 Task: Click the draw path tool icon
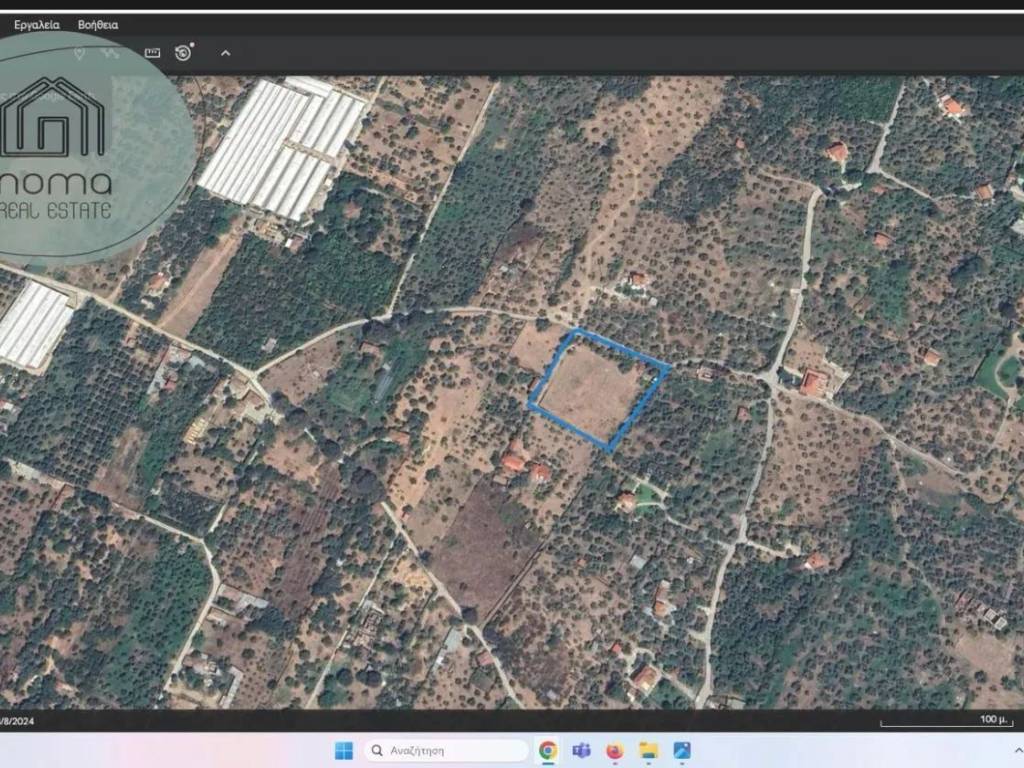pos(110,52)
